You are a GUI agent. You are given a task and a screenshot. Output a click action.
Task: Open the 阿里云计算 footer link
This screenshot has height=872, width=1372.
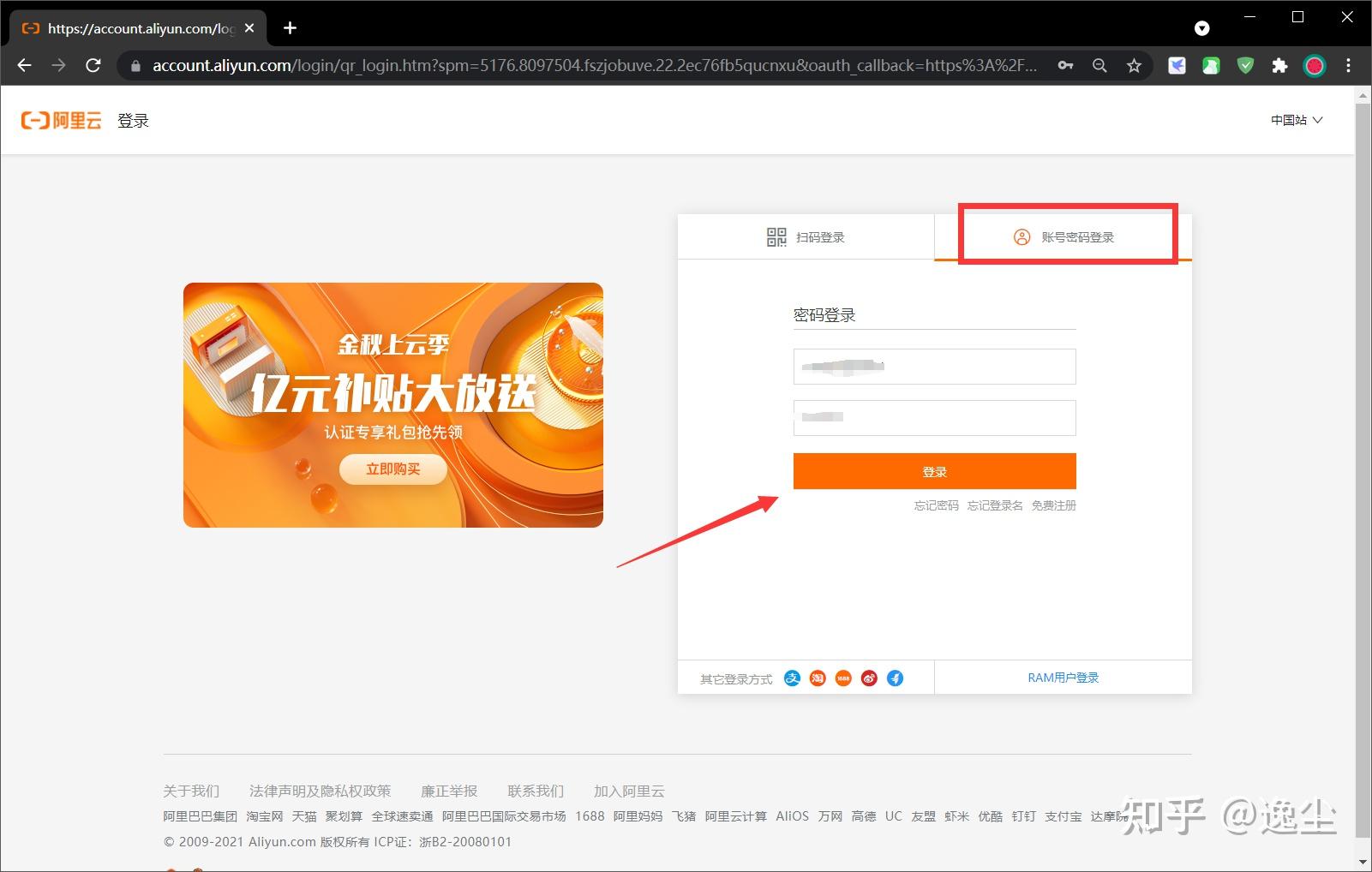pos(736,816)
